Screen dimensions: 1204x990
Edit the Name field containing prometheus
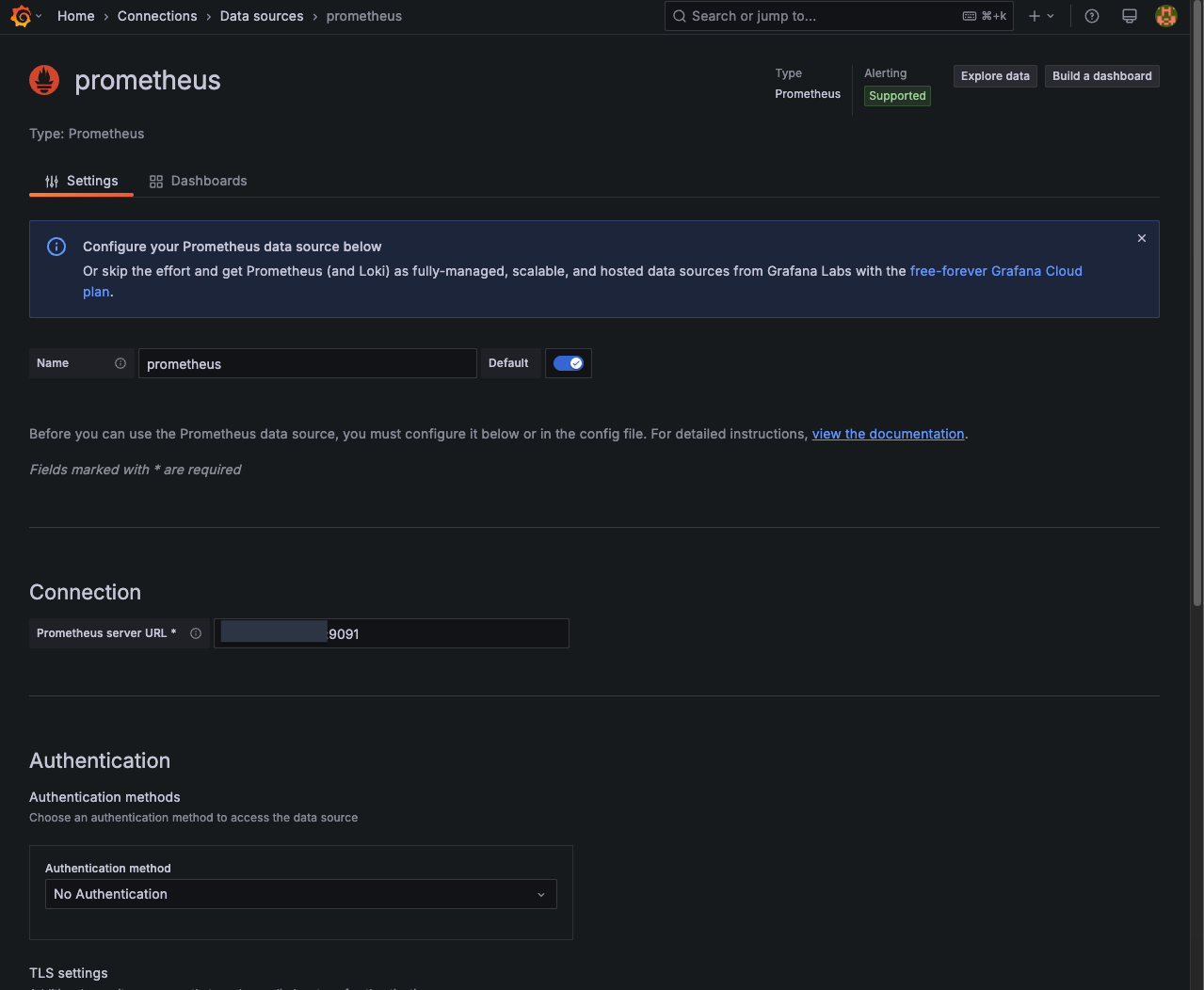[x=308, y=363]
